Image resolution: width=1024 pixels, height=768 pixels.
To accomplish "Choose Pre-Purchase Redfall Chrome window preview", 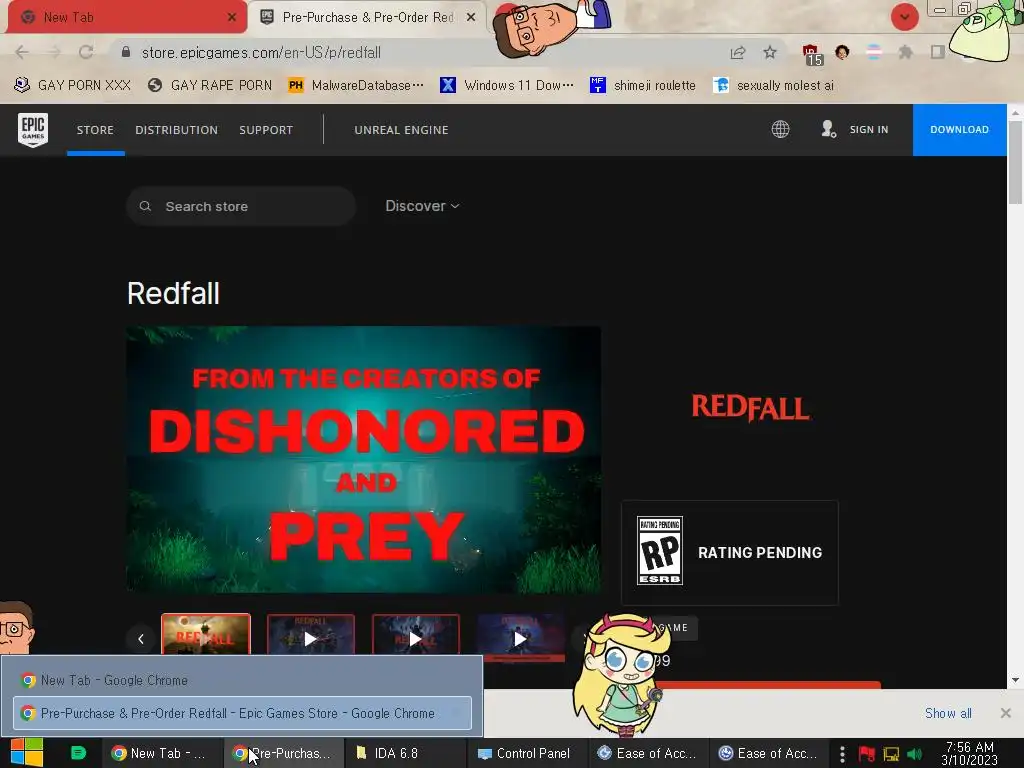I will point(242,713).
